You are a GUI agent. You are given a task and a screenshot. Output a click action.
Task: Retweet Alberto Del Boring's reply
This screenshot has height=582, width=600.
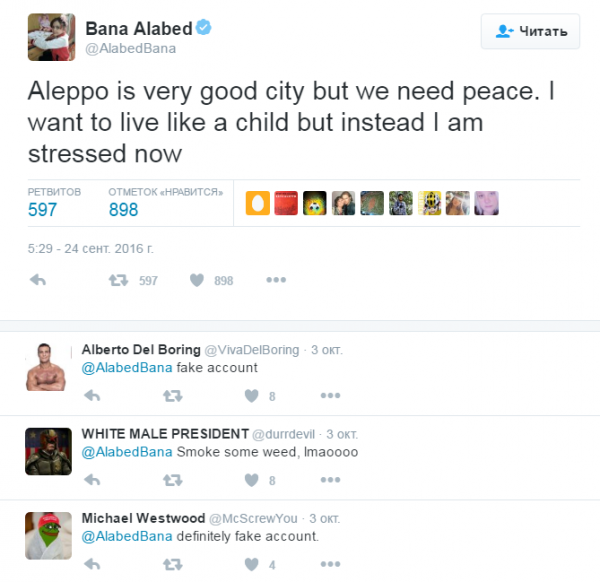[172, 396]
